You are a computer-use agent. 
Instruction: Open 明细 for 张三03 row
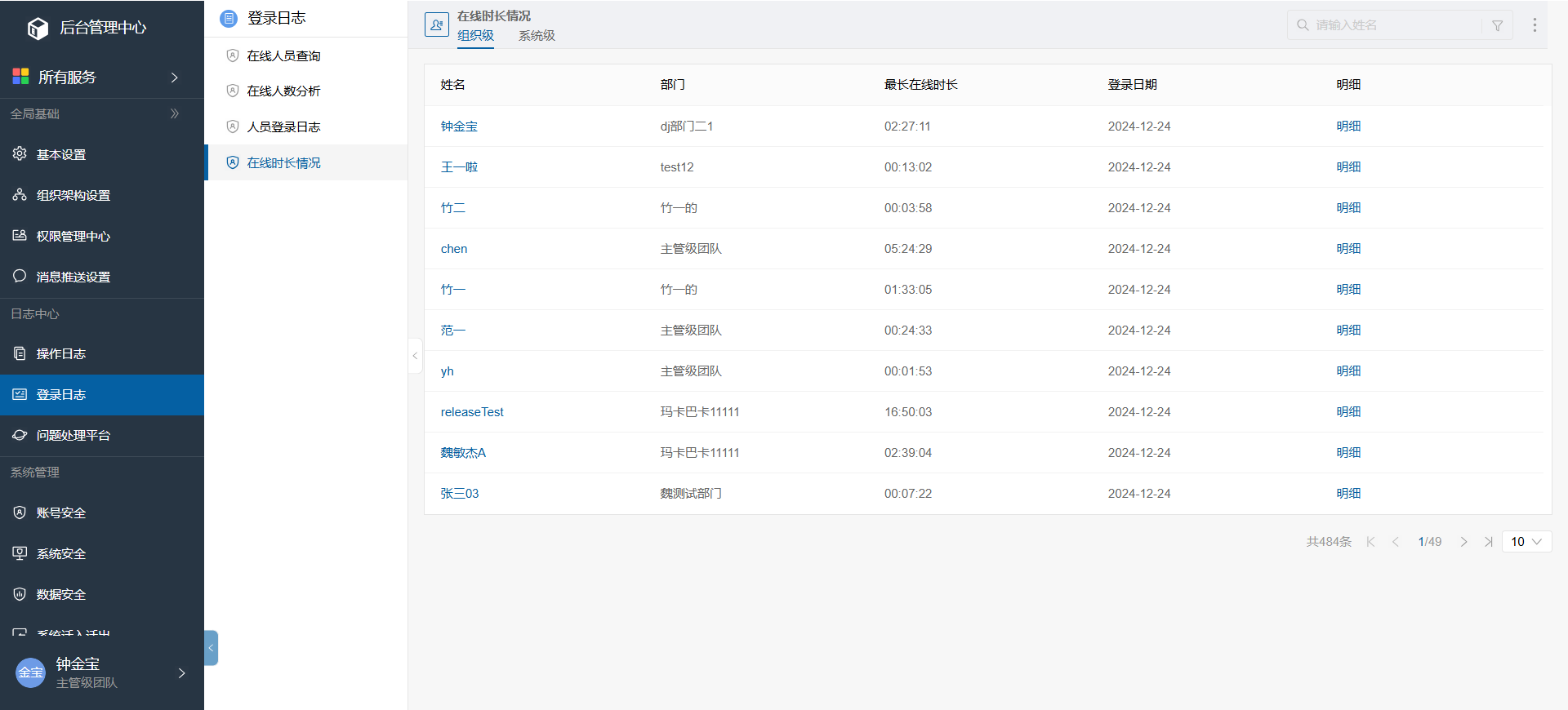coord(1348,494)
